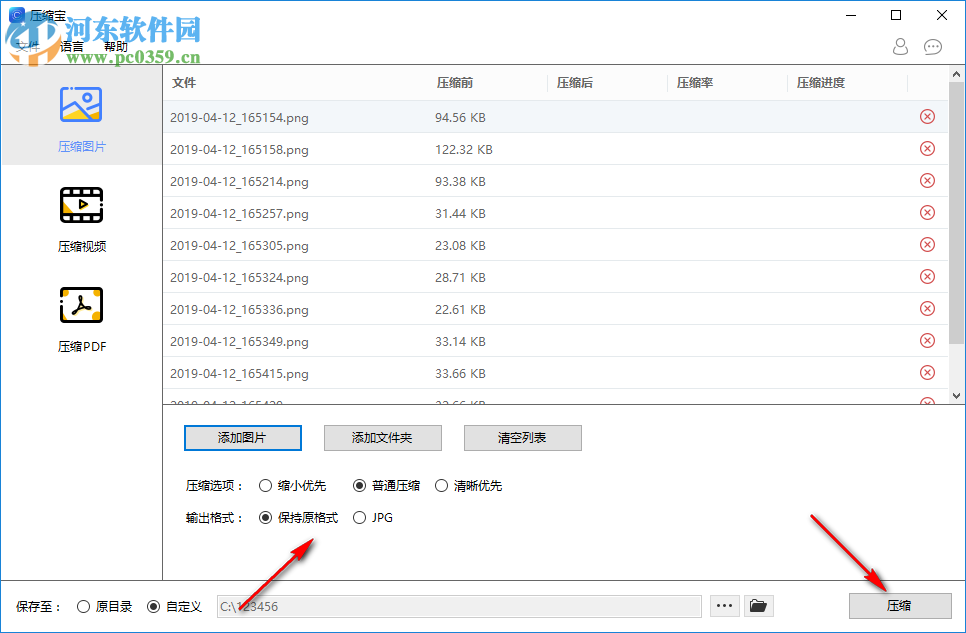Switch to the 压缩视频 video compression tool
966x633 pixels.
81,217
